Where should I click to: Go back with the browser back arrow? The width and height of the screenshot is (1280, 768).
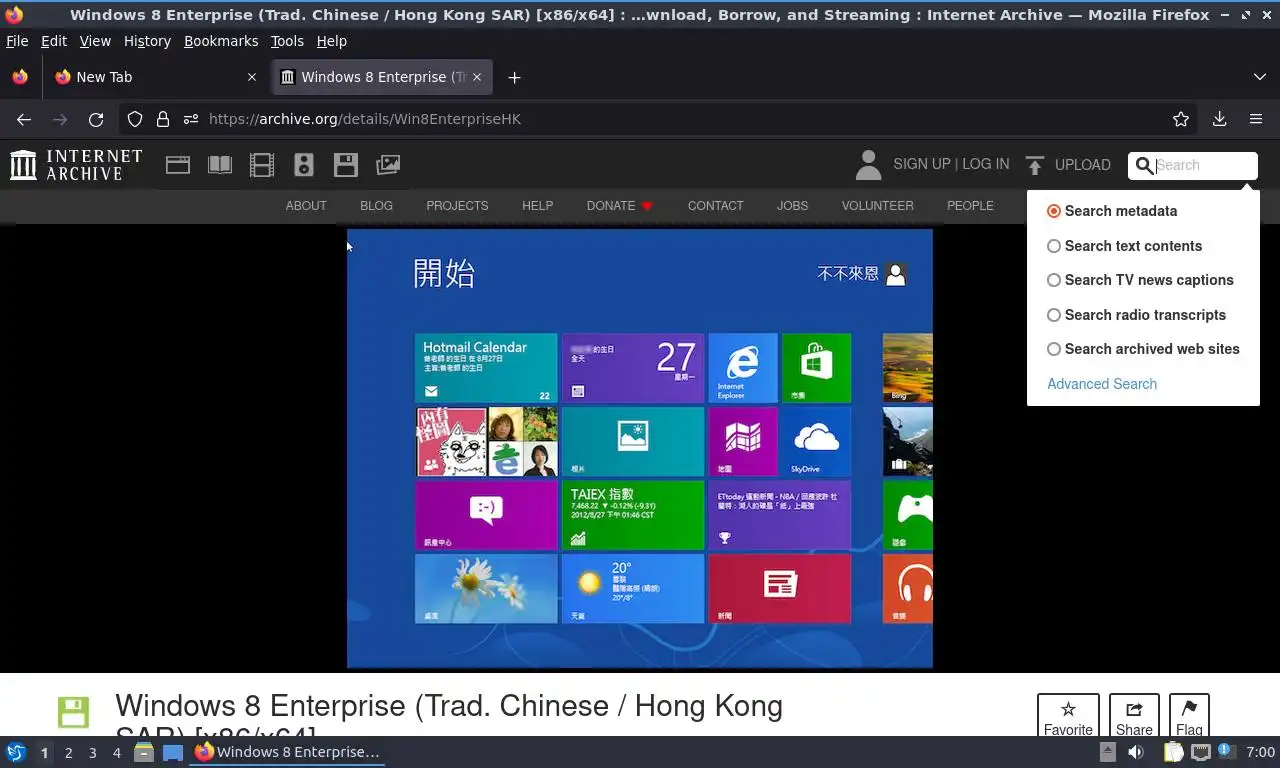pos(24,119)
